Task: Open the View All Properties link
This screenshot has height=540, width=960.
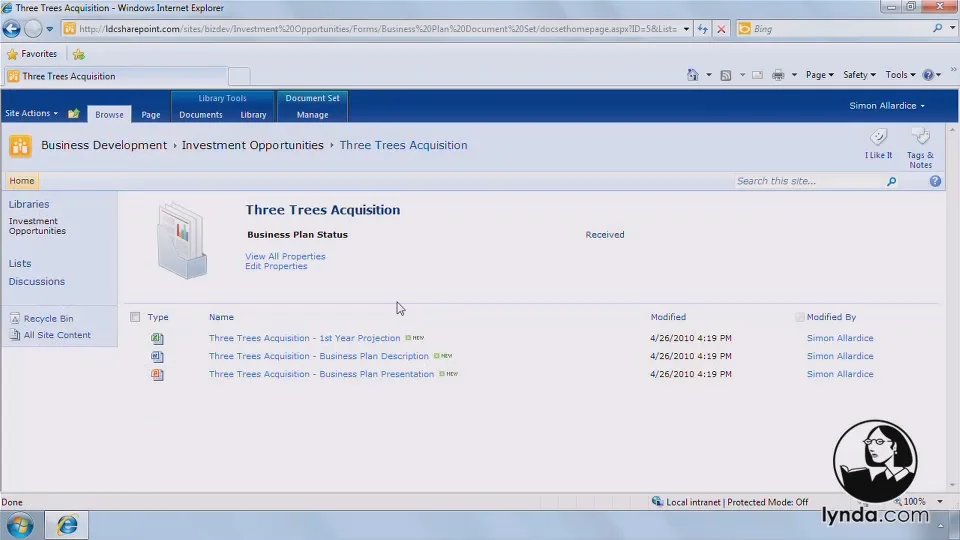Action: pyautogui.click(x=285, y=257)
